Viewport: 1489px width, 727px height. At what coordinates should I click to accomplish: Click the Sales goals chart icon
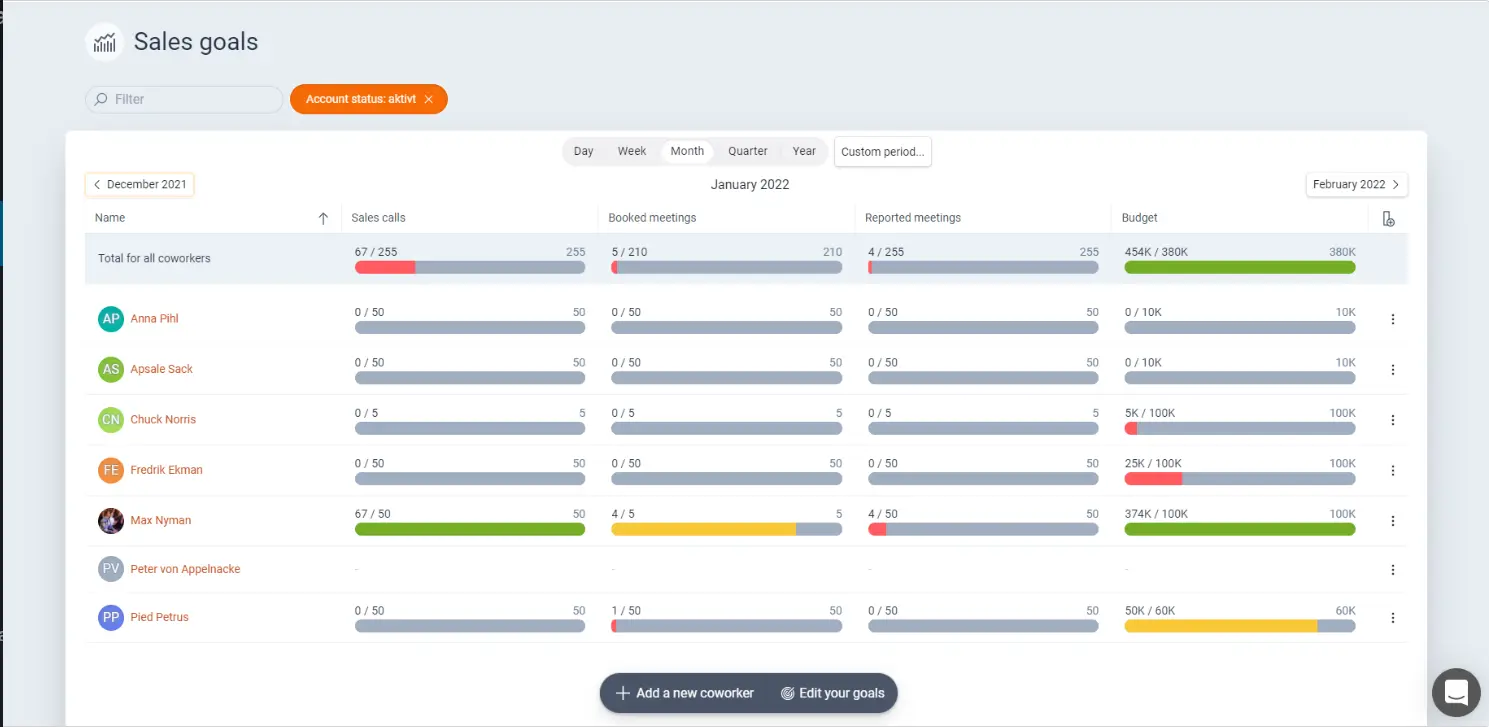click(x=104, y=42)
